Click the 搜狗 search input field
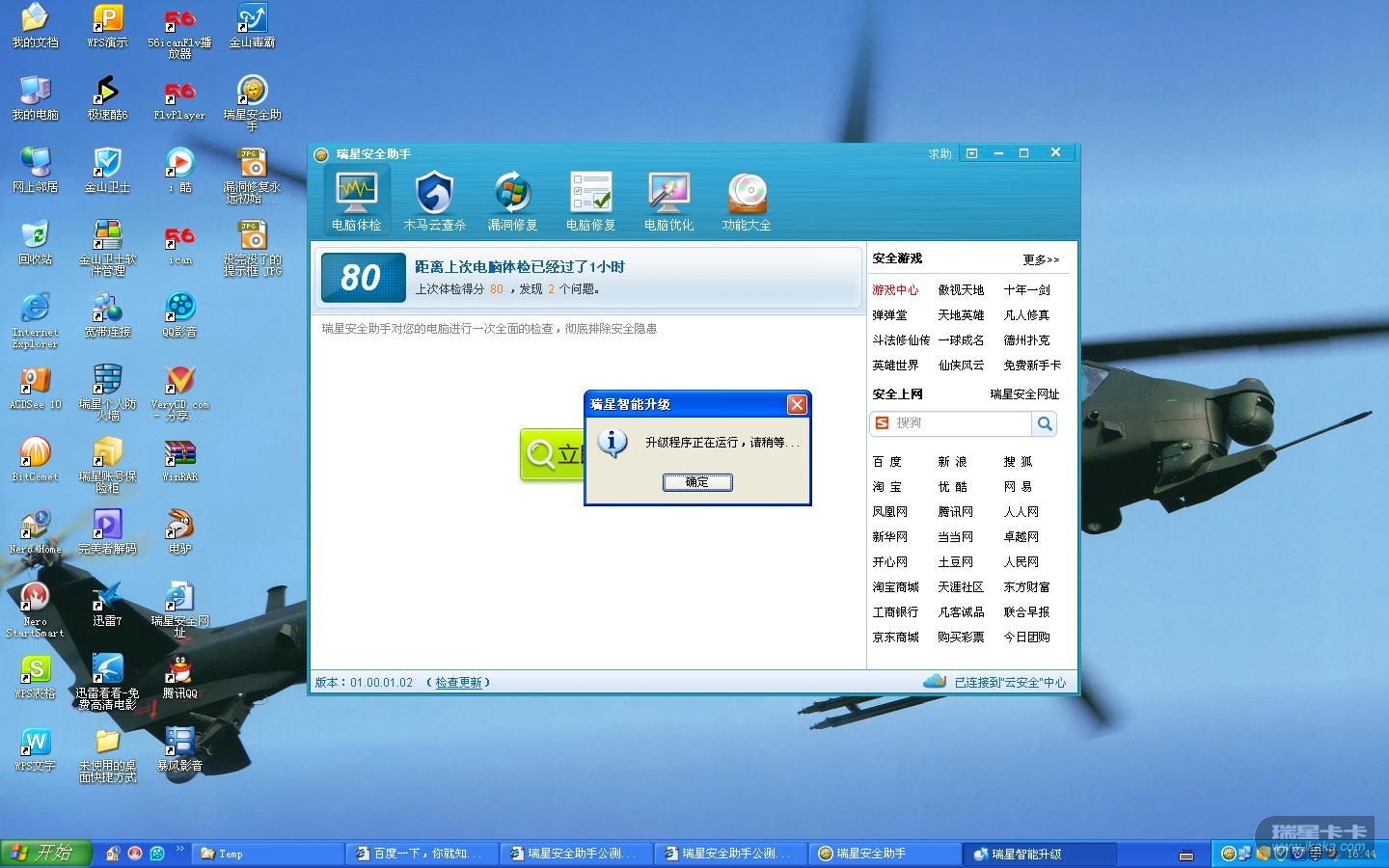This screenshot has width=1389, height=868. (x=951, y=423)
